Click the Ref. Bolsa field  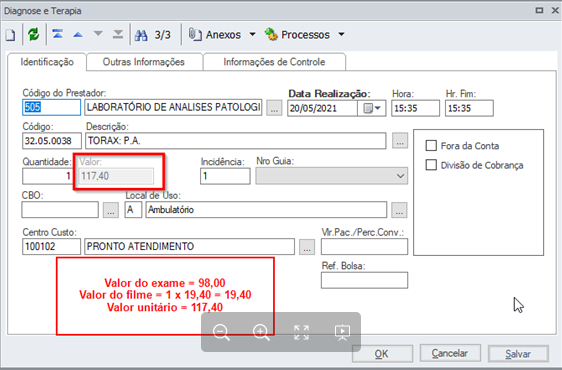pyautogui.click(x=364, y=280)
